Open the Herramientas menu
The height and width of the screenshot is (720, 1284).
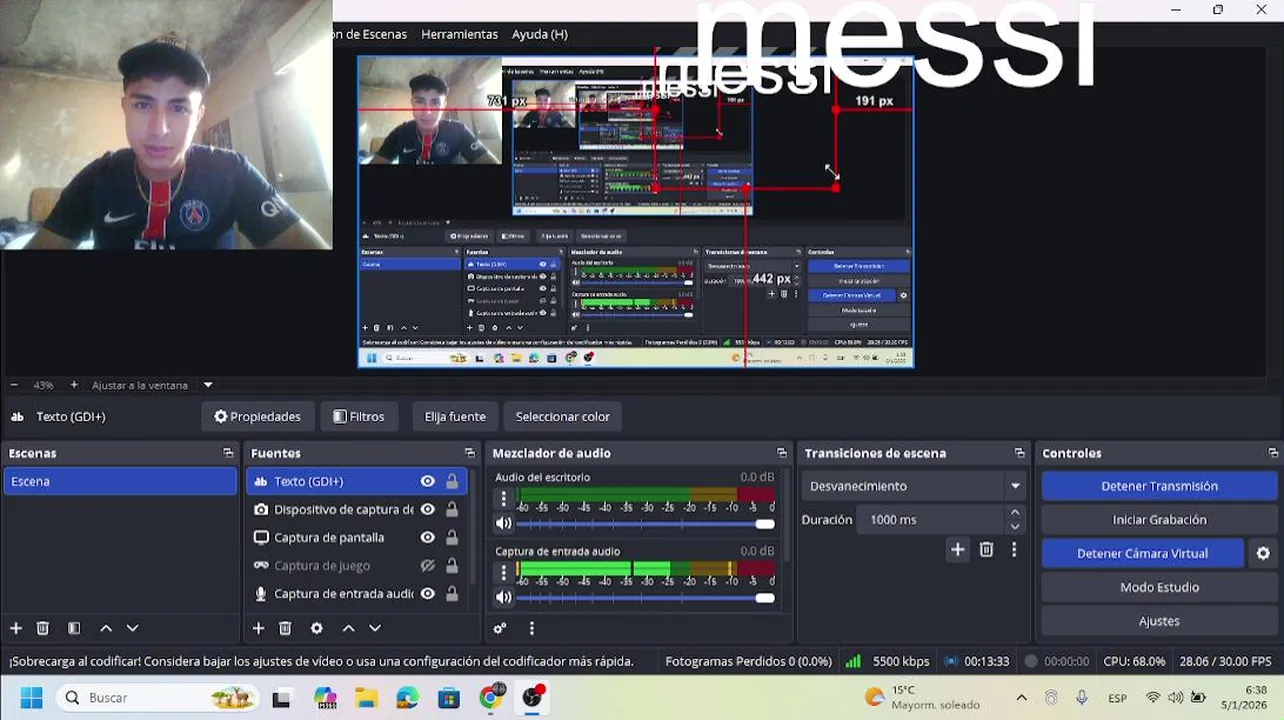(459, 34)
